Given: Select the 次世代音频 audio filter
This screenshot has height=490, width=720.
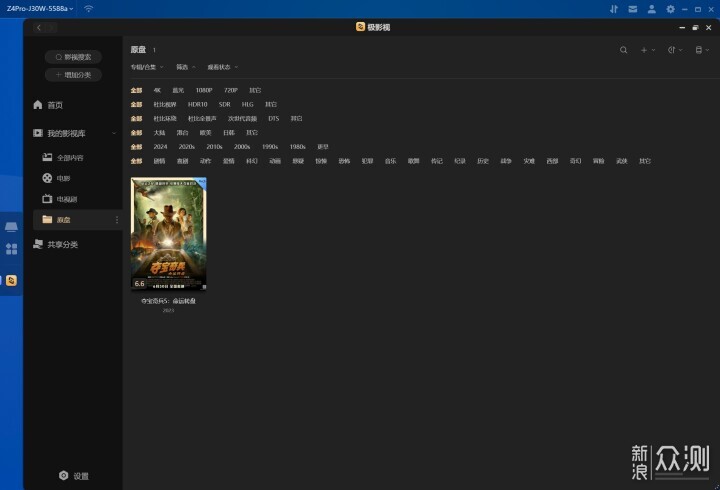Looking at the screenshot, I should (x=242, y=118).
